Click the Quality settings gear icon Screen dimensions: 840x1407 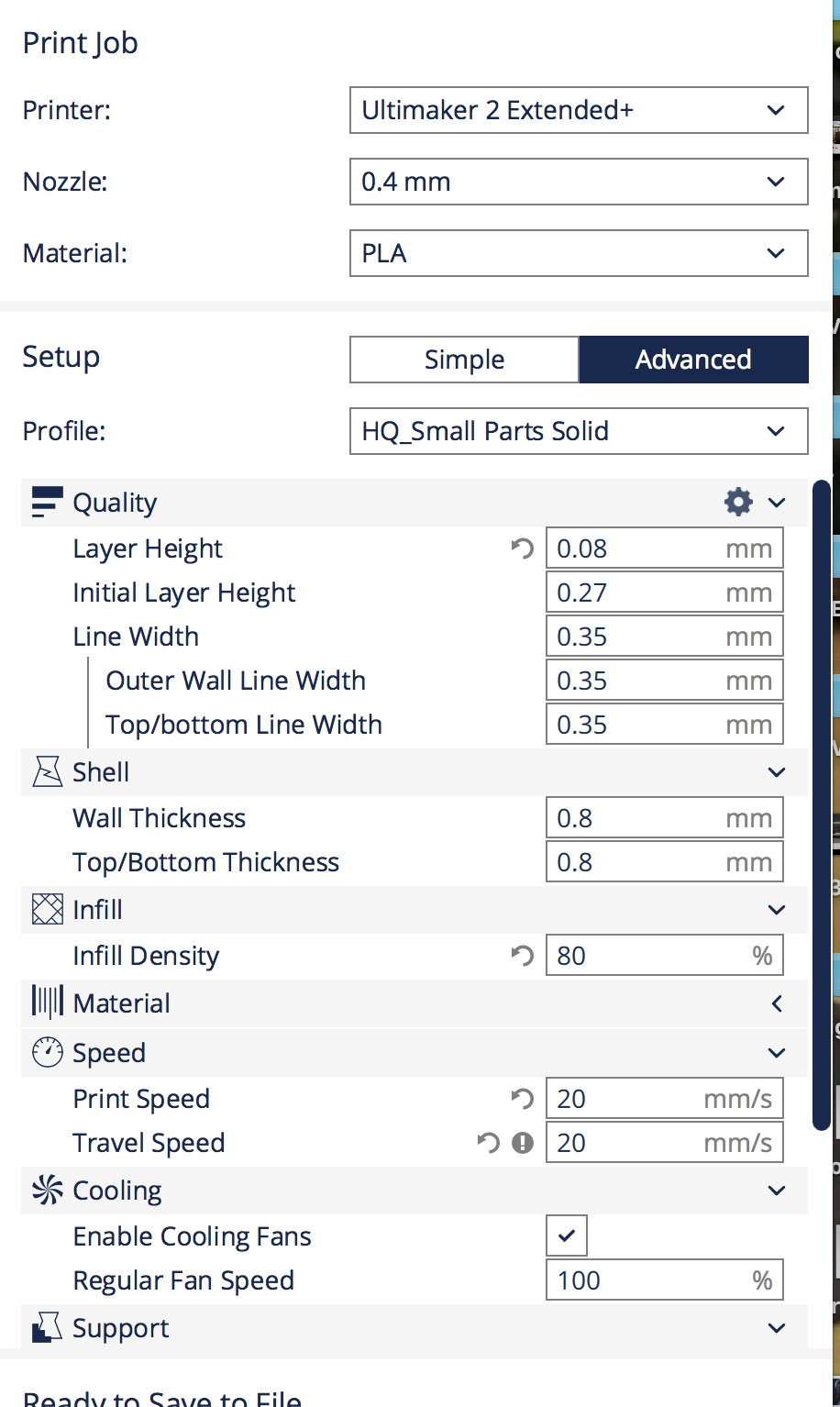pyautogui.click(x=737, y=502)
